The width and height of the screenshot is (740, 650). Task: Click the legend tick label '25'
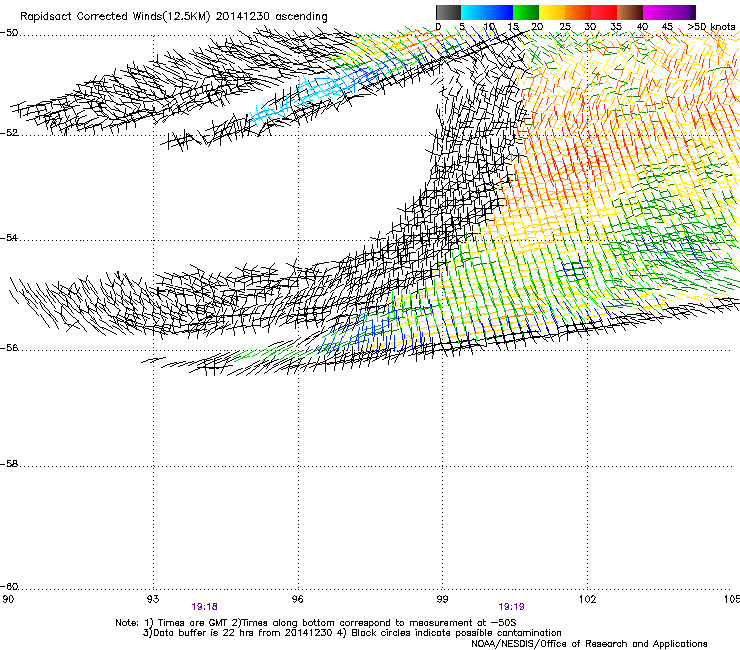point(565,26)
